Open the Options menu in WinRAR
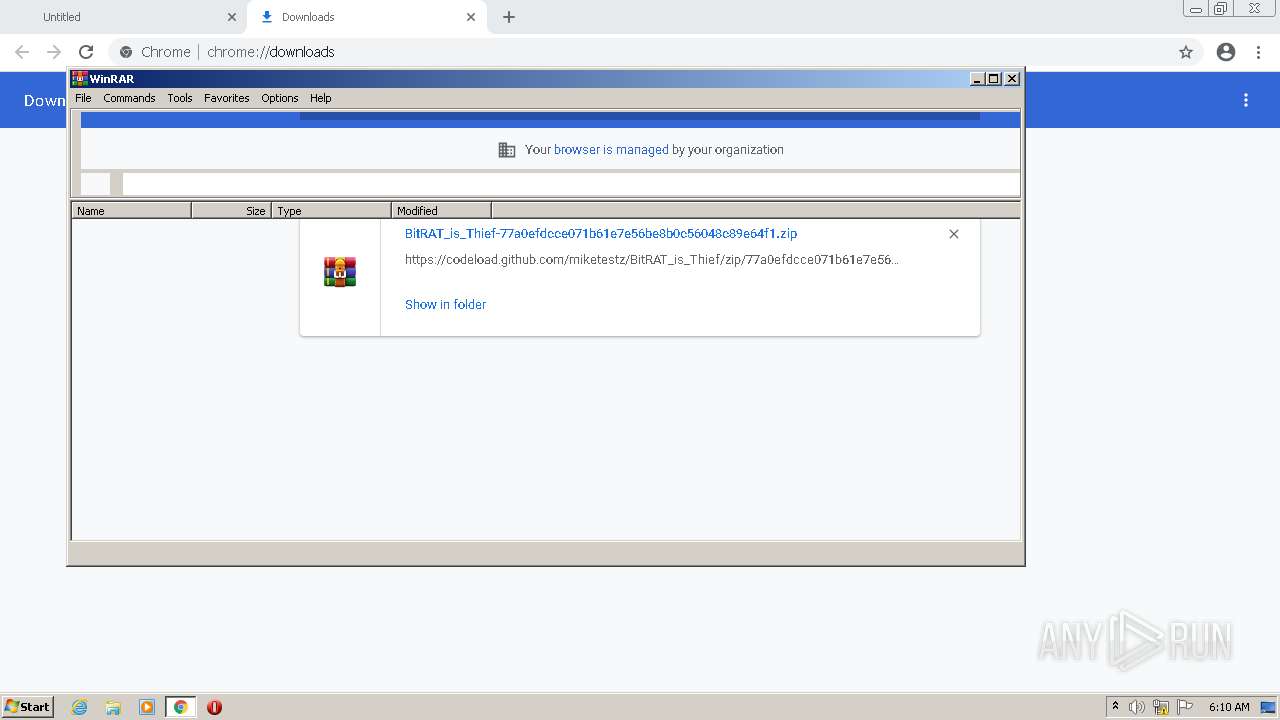The width and height of the screenshot is (1280, 720). 280,98
